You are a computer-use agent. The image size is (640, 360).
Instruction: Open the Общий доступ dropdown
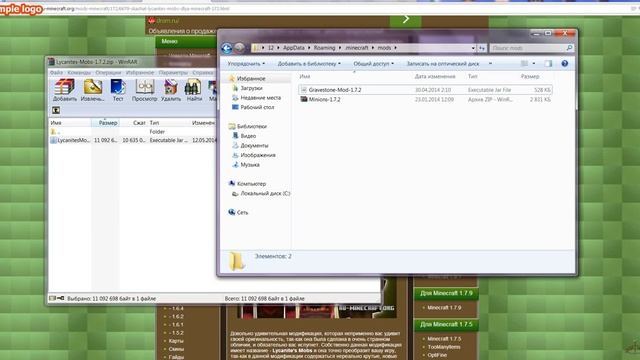(x=373, y=64)
